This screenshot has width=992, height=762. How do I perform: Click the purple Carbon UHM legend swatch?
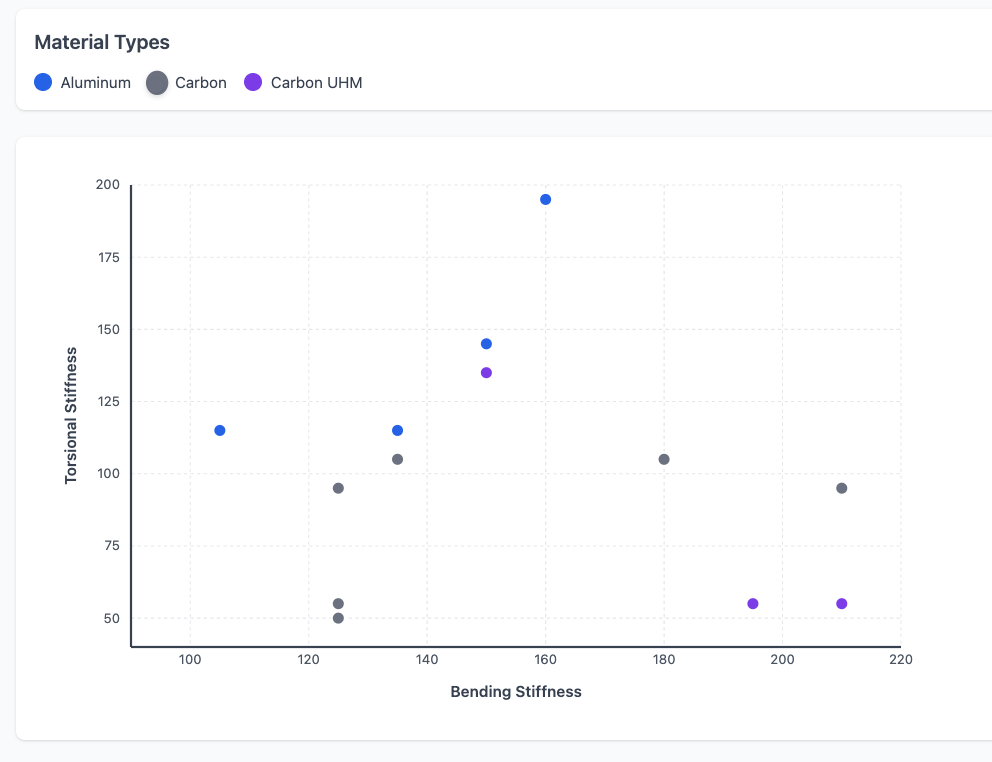(253, 83)
